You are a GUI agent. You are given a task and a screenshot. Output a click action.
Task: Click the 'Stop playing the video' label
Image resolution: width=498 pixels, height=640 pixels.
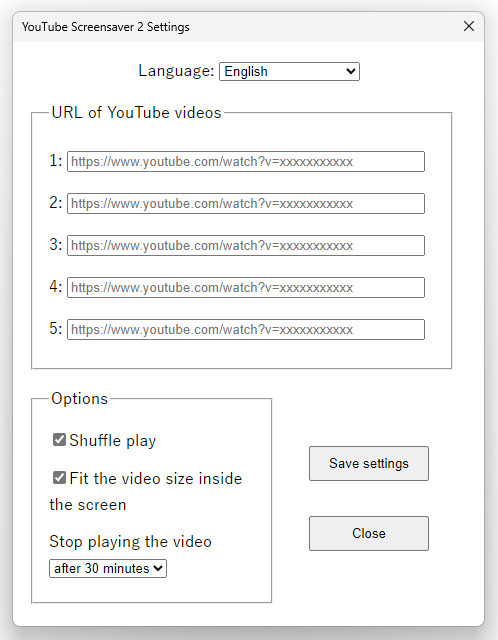131,542
